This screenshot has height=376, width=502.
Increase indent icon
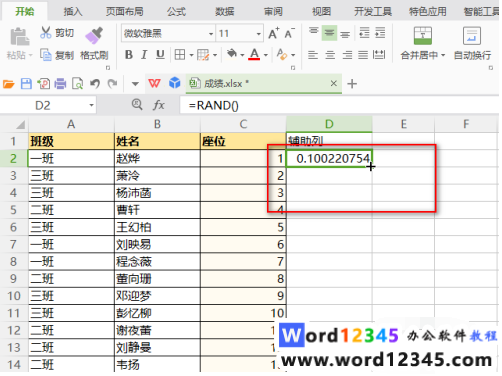(x=380, y=33)
